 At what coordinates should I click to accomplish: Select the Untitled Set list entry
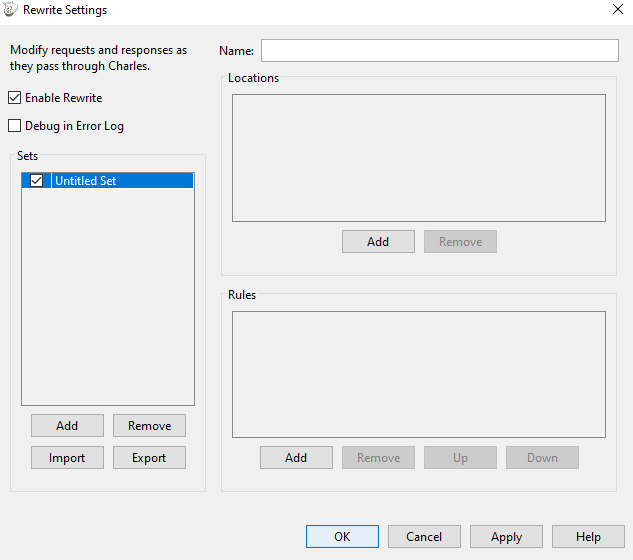click(x=120, y=181)
